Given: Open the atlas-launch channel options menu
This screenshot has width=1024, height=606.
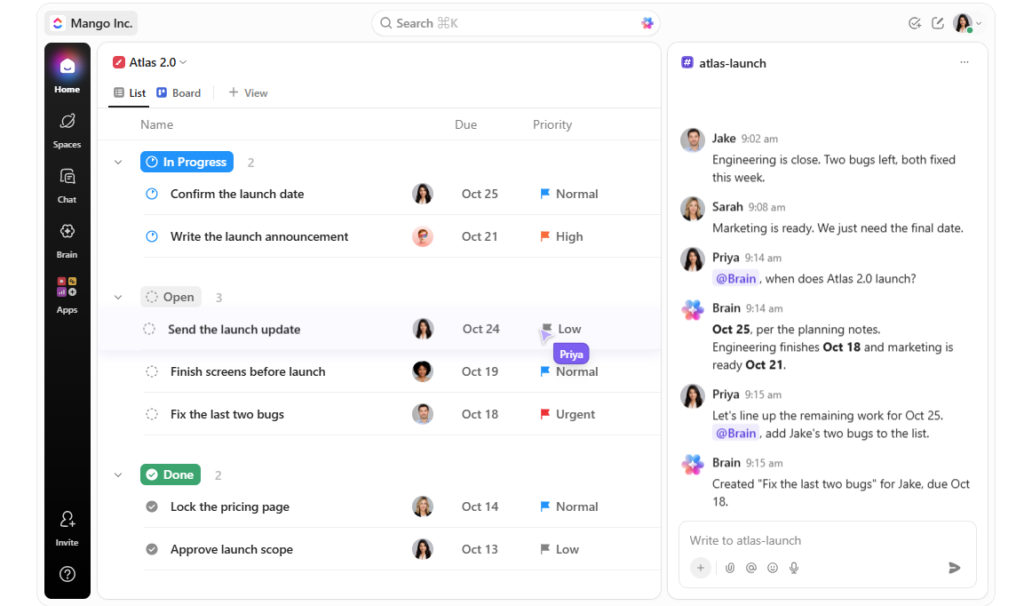Looking at the screenshot, I should coord(964,62).
